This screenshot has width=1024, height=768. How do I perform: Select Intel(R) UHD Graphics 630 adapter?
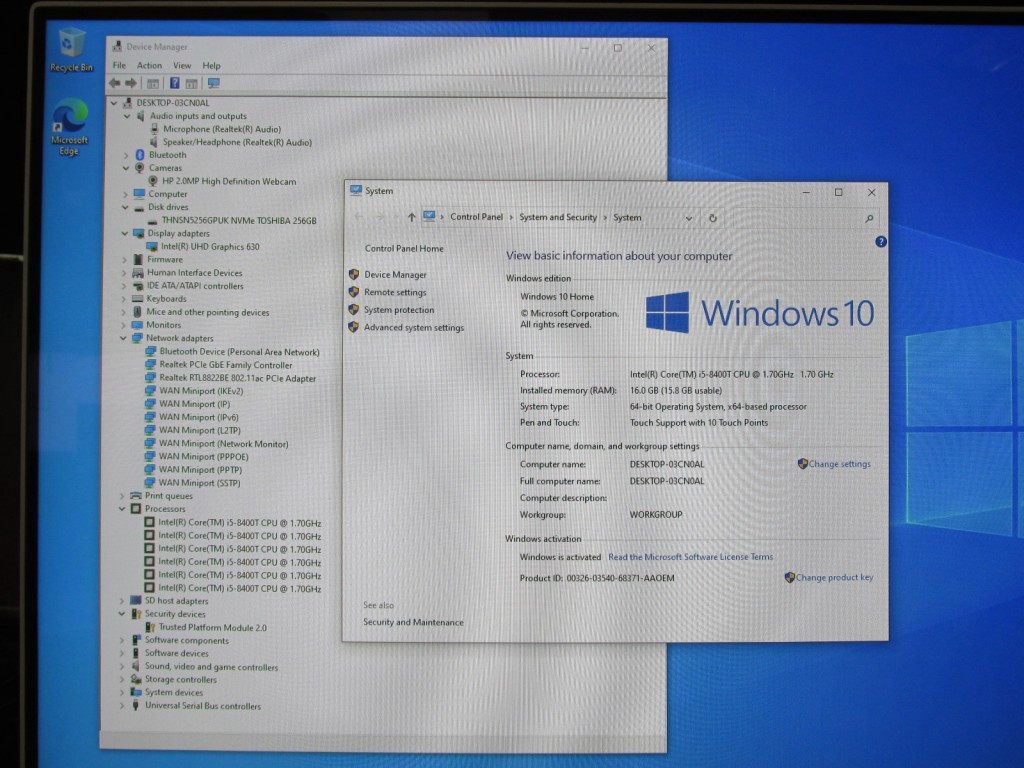click(x=210, y=247)
